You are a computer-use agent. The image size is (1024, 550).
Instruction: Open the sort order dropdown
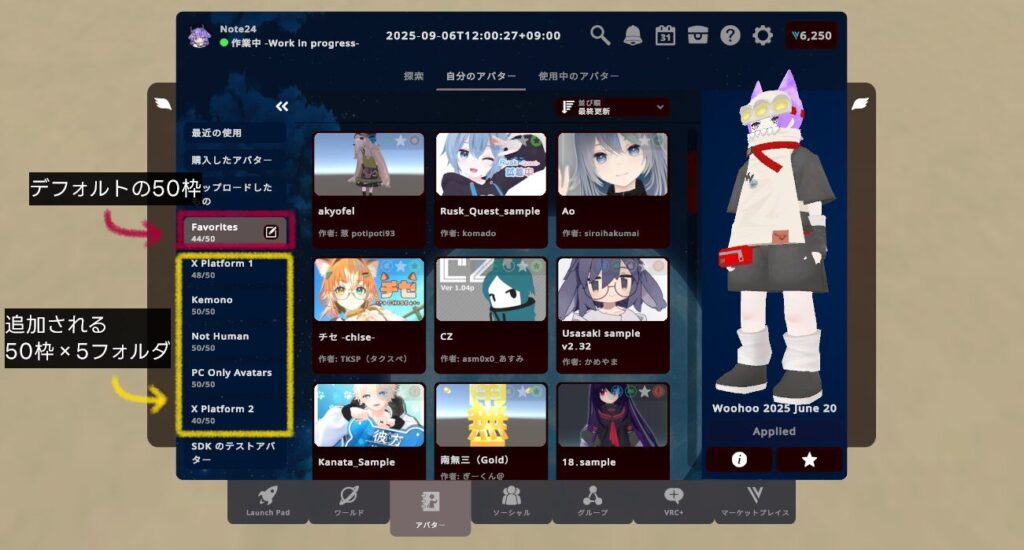613,107
